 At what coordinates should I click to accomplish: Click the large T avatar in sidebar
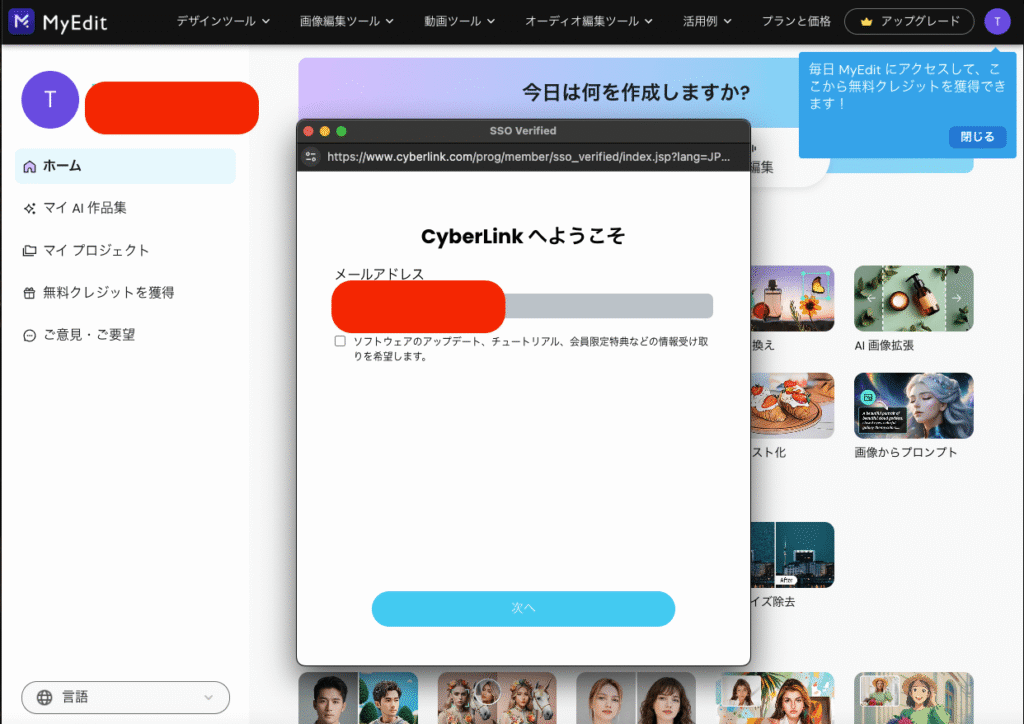tap(50, 99)
